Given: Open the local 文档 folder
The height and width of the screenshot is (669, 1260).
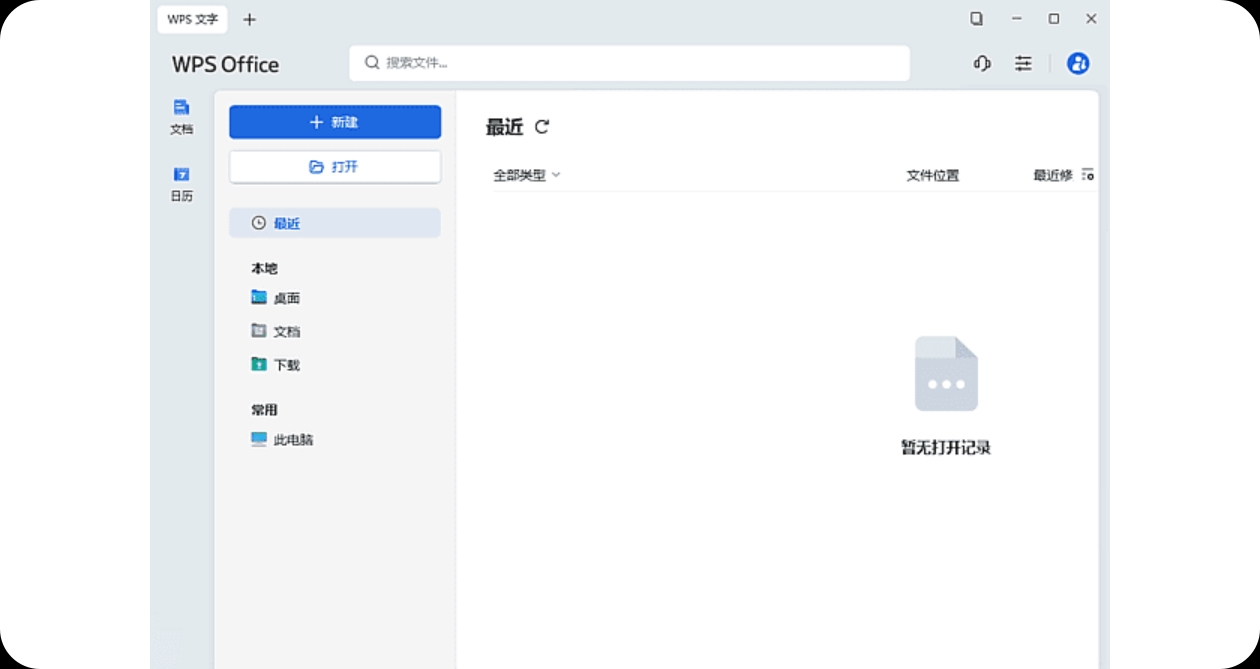Looking at the screenshot, I should (287, 330).
